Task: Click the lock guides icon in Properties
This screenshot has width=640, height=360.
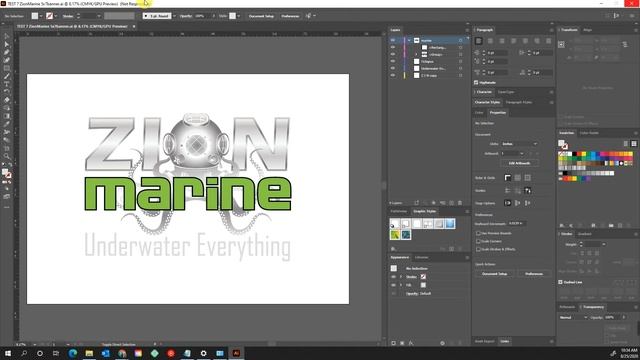Action: (x=518, y=191)
